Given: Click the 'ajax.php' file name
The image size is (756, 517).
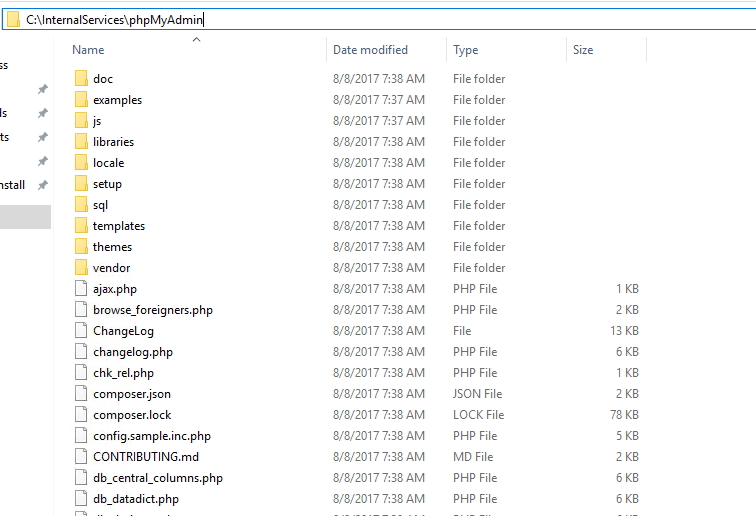Looking at the screenshot, I should point(115,289).
